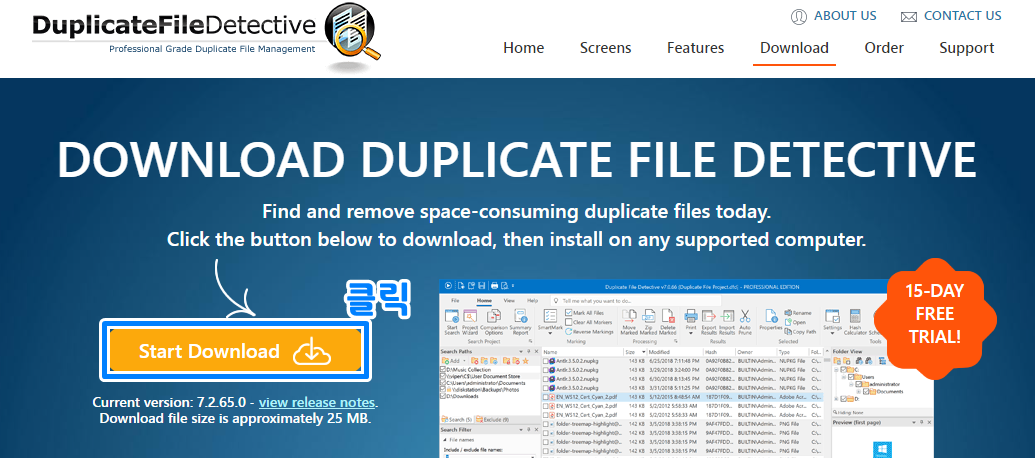Uncheck D:\Music Collection search path
Screen dimensions: 1035x458
443,370
